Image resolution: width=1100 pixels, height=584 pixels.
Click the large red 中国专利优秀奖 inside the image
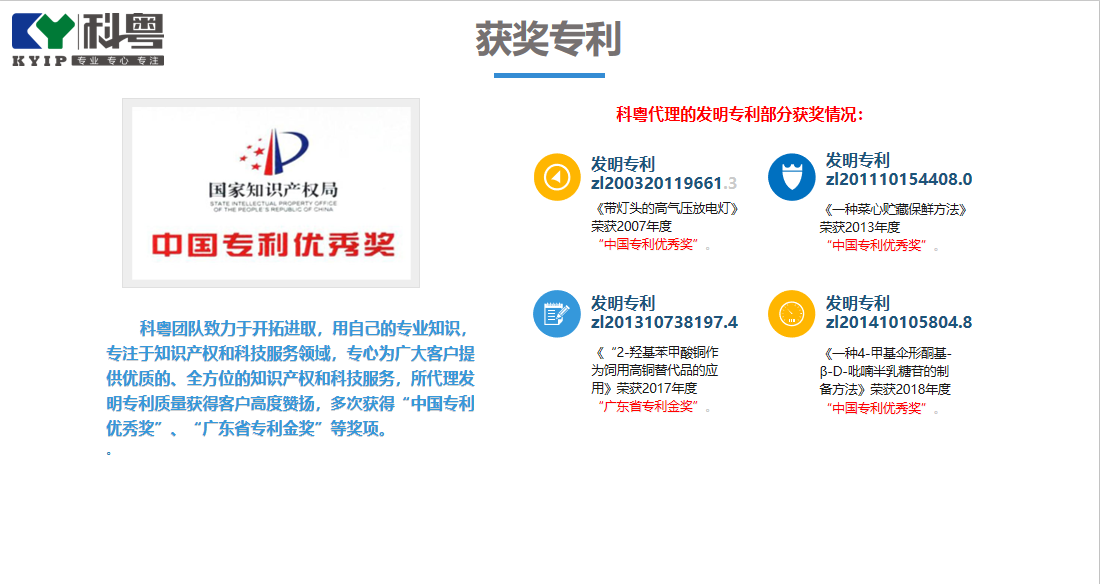click(274, 245)
